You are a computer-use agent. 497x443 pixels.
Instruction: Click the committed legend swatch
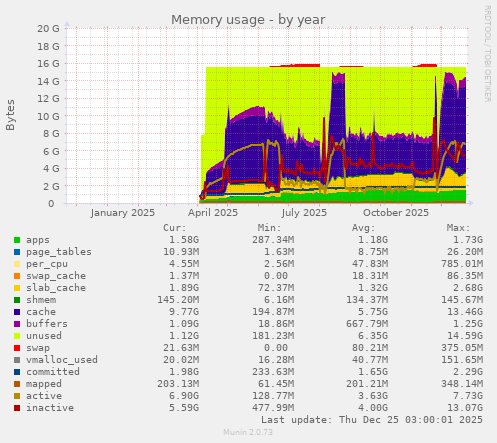[17, 372]
